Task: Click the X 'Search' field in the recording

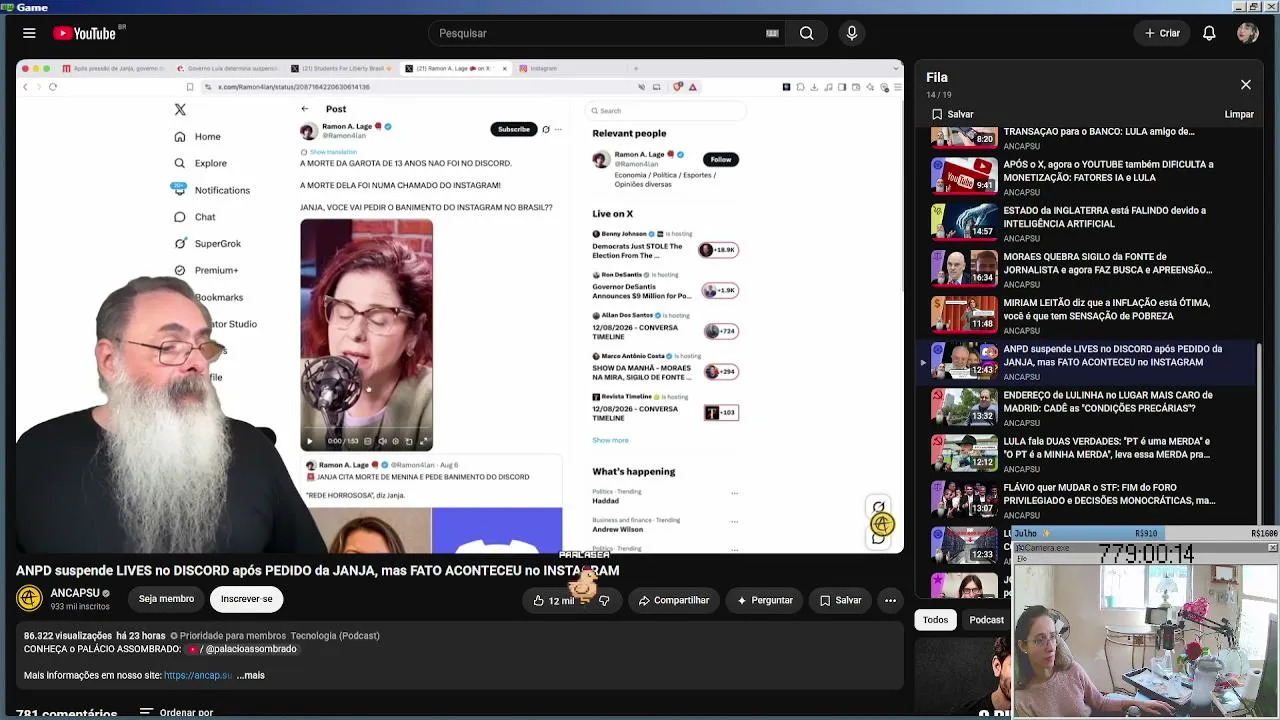Action: tap(667, 111)
